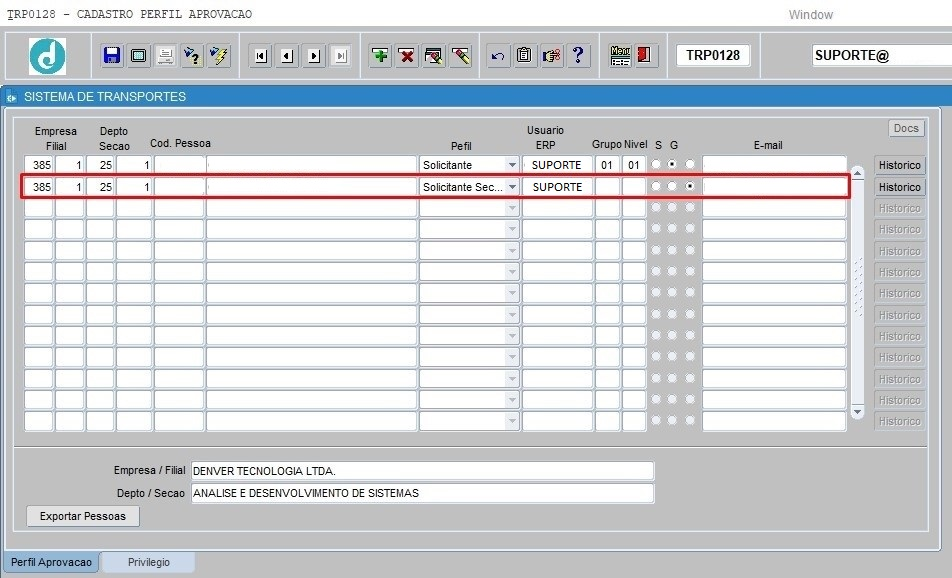Click the Execute Query lightning icon
The image size is (952, 578).
219,56
